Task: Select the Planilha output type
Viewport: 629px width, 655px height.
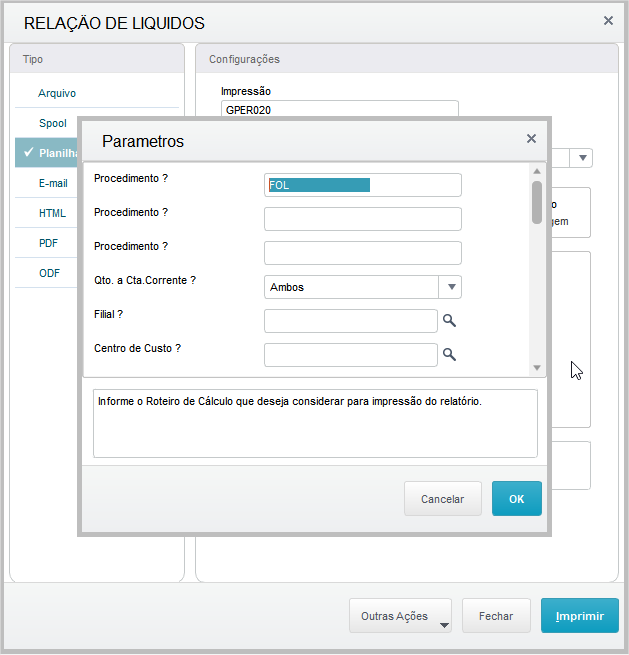Action: click(x=47, y=153)
